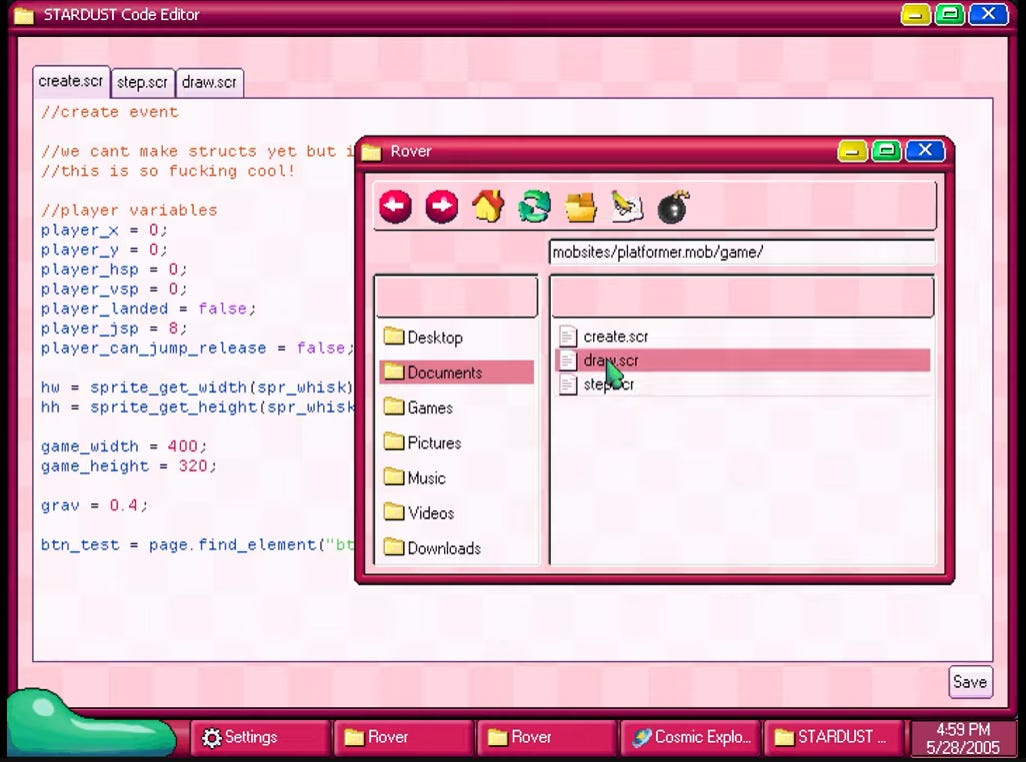Click the code line 'player_landed = false;'
1026x762 pixels.
pyautogui.click(x=148, y=309)
